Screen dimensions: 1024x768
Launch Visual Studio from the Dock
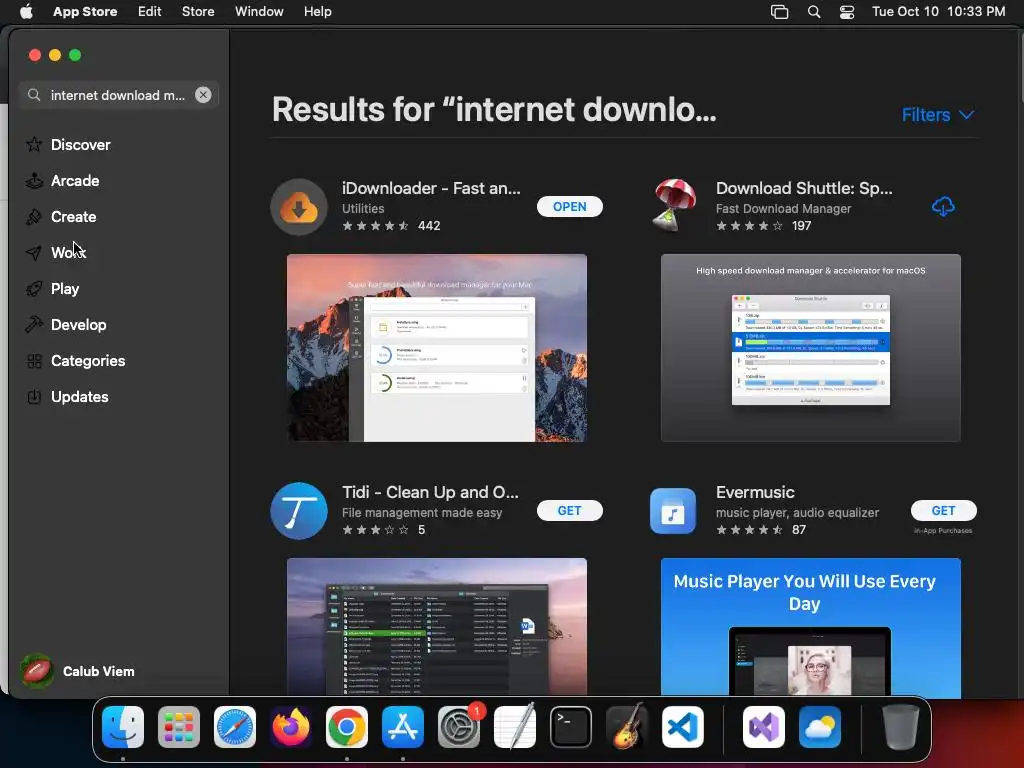pos(764,727)
